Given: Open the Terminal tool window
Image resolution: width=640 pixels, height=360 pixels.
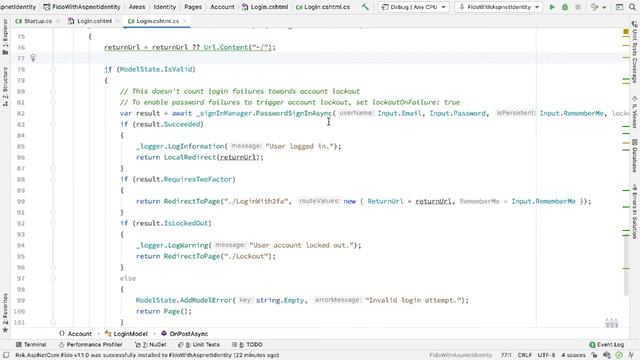Looking at the screenshot, I should point(31,344).
